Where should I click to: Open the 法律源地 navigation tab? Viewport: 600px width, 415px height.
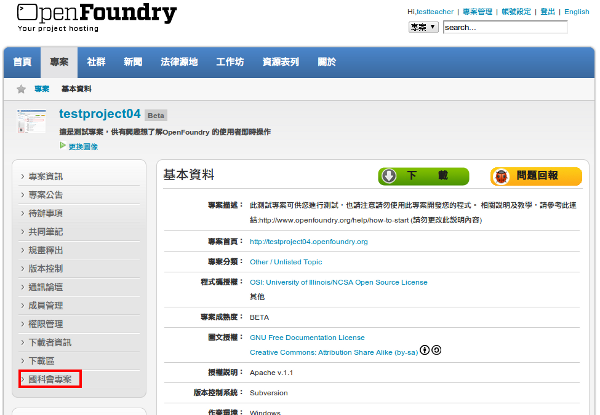point(179,62)
